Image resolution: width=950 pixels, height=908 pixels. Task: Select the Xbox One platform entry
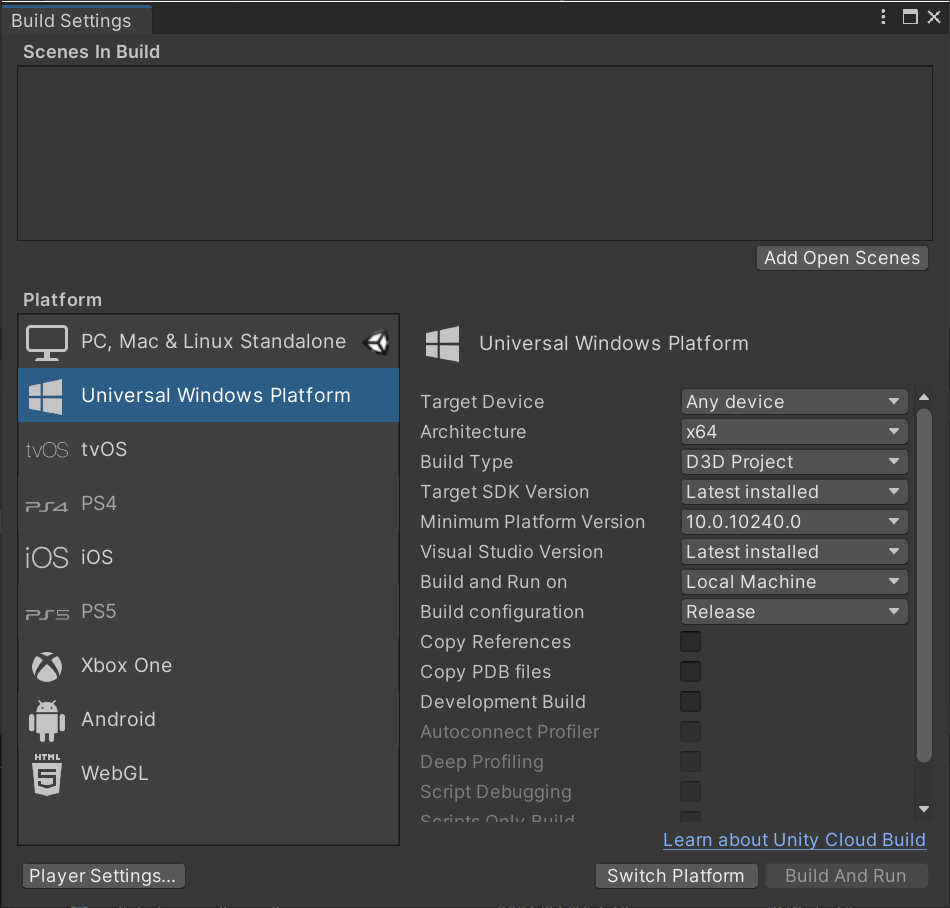pos(208,666)
